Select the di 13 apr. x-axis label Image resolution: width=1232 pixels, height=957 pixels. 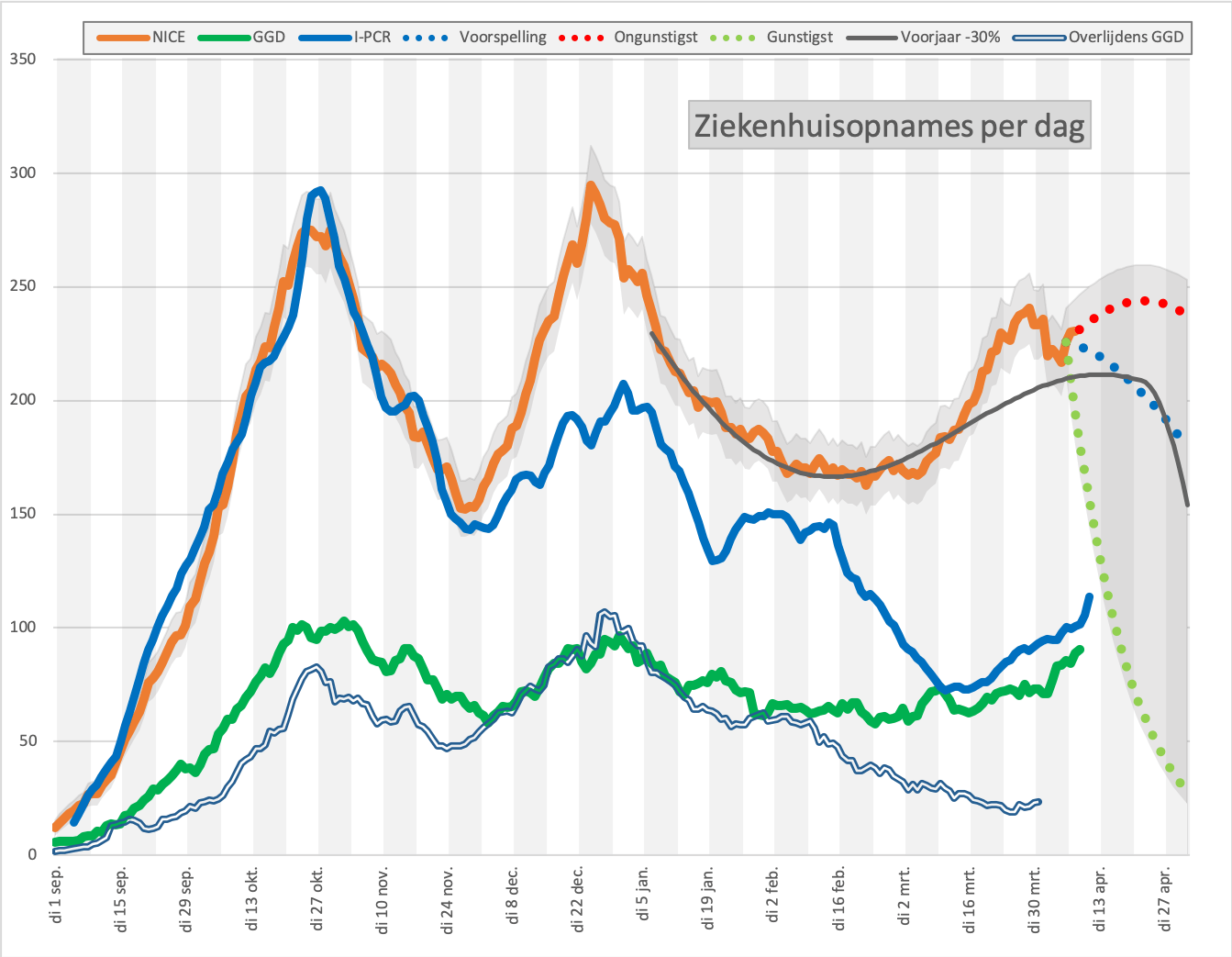pos(1100,898)
